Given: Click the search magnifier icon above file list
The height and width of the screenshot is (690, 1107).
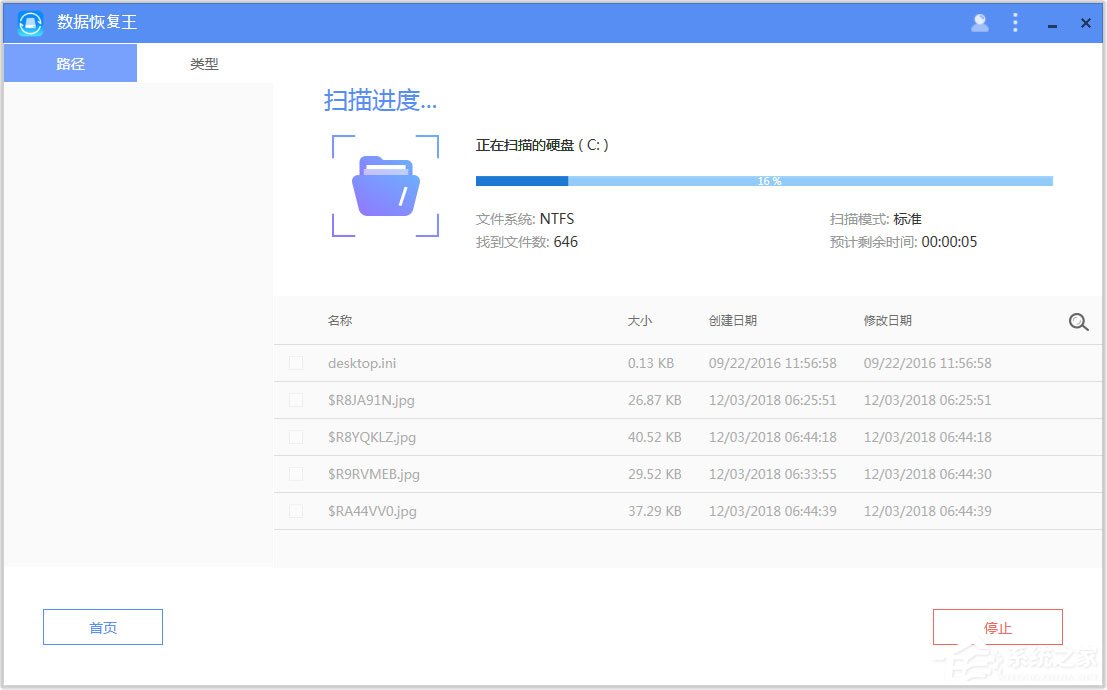Looking at the screenshot, I should (x=1078, y=322).
